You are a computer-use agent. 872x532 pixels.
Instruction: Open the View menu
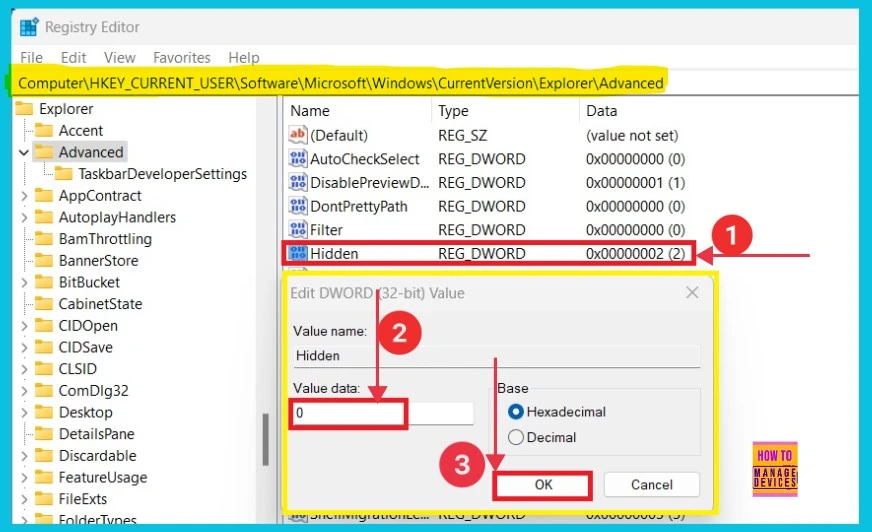click(x=120, y=57)
